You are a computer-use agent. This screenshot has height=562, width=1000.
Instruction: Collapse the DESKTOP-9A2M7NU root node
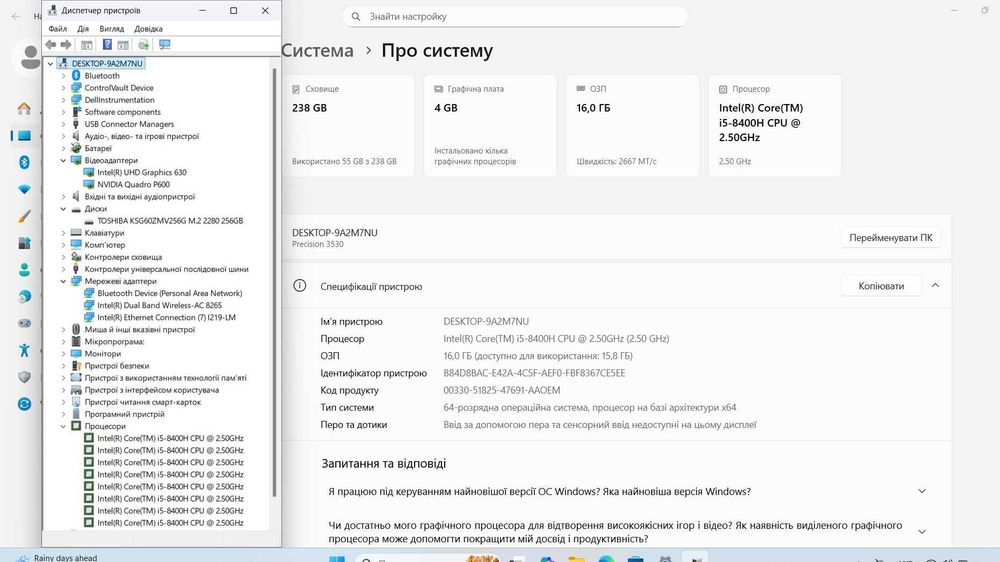coord(50,63)
